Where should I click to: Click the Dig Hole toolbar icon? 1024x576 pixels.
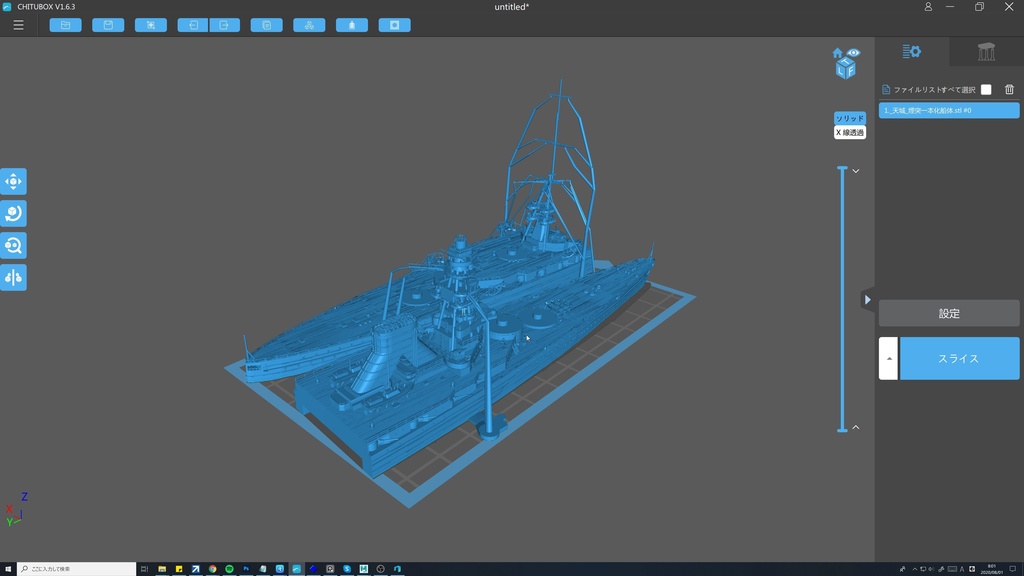pos(394,25)
